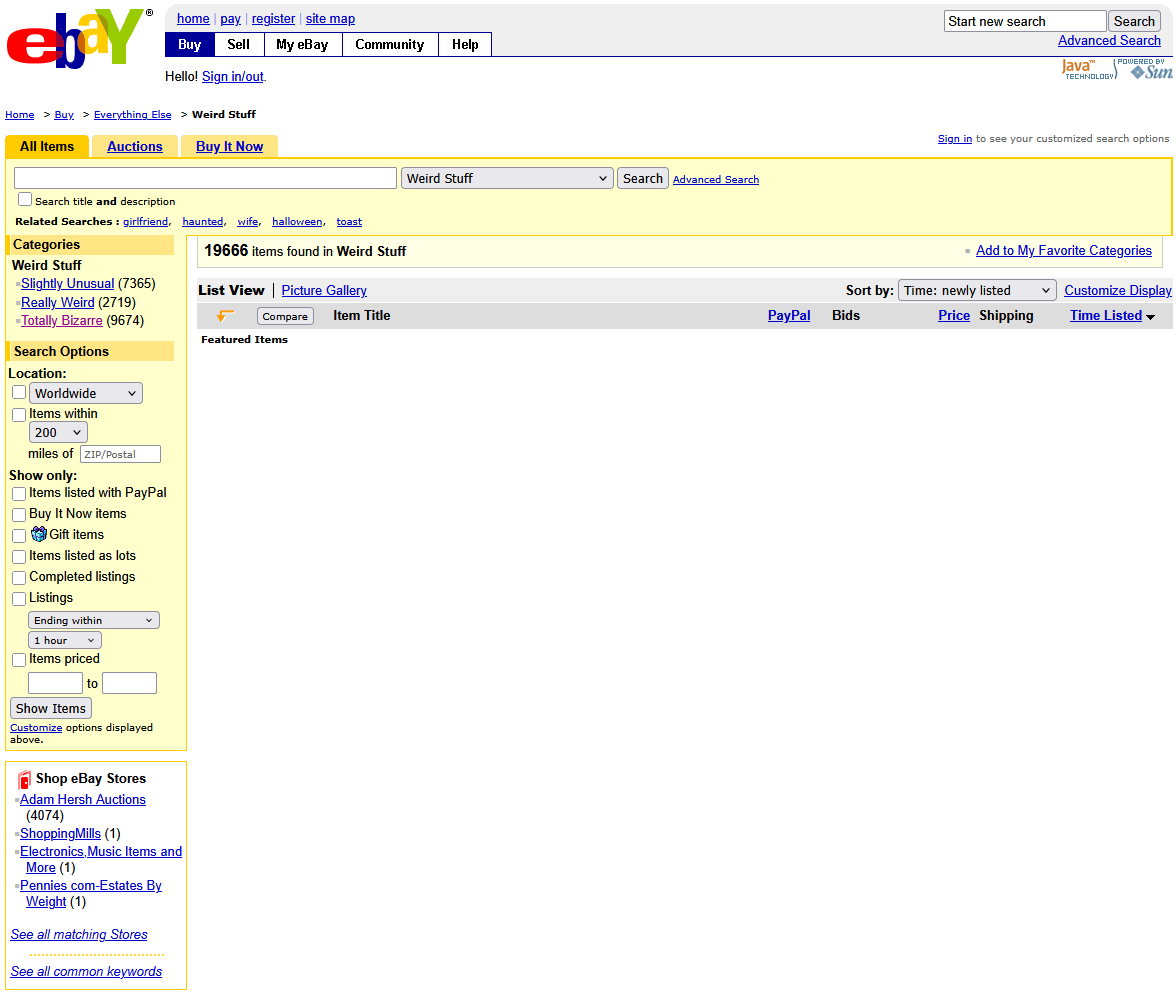Click the Shop eBay Stores icon
1176x994 pixels.
24,779
